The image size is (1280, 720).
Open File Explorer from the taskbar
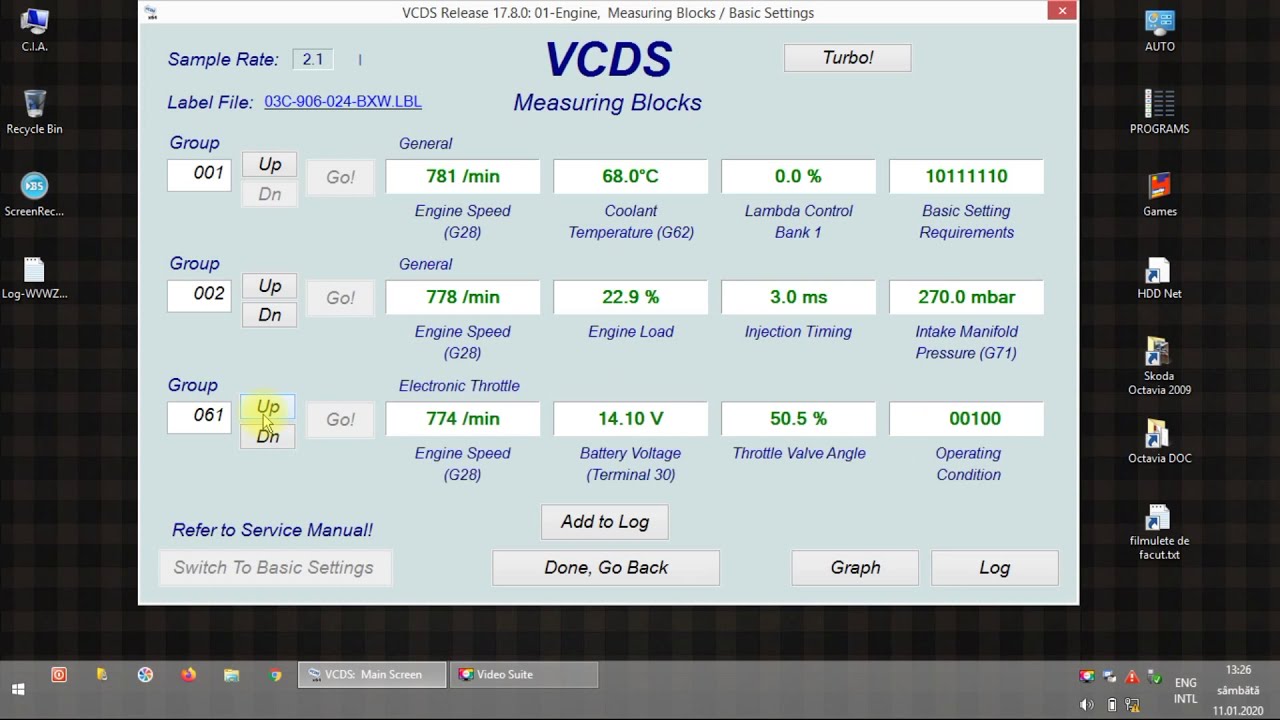pos(232,675)
